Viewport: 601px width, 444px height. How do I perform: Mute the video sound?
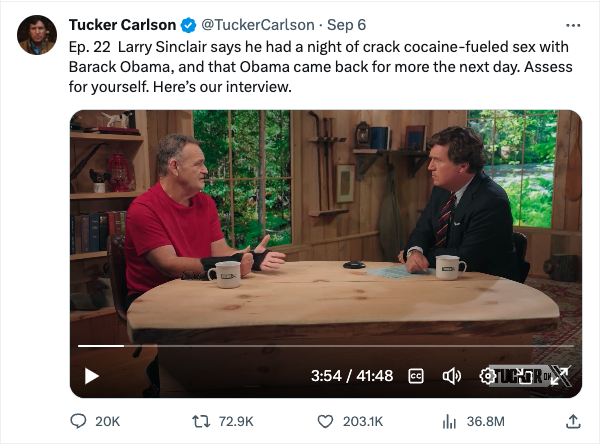point(452,376)
